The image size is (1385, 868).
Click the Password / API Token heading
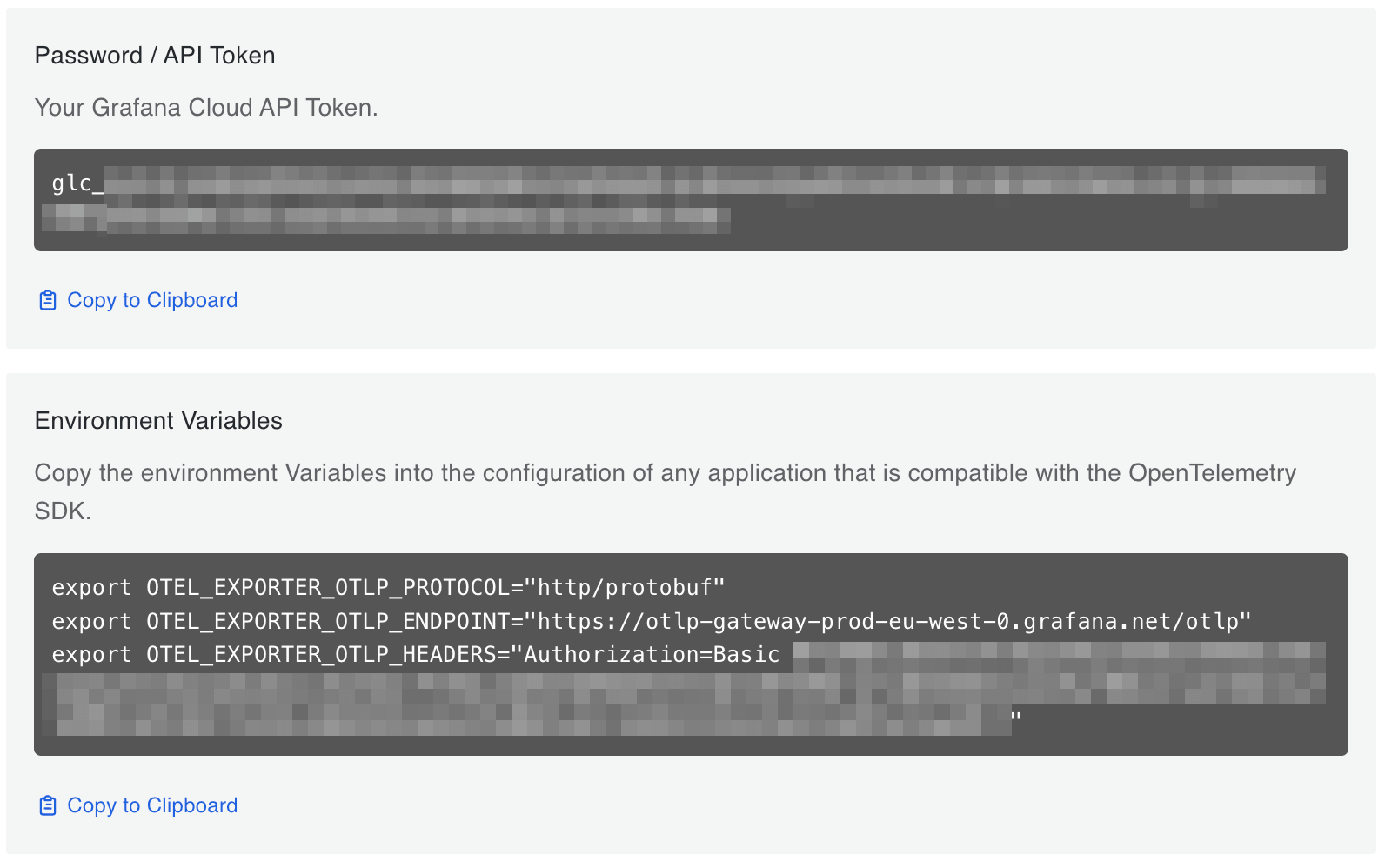pyautogui.click(x=155, y=55)
